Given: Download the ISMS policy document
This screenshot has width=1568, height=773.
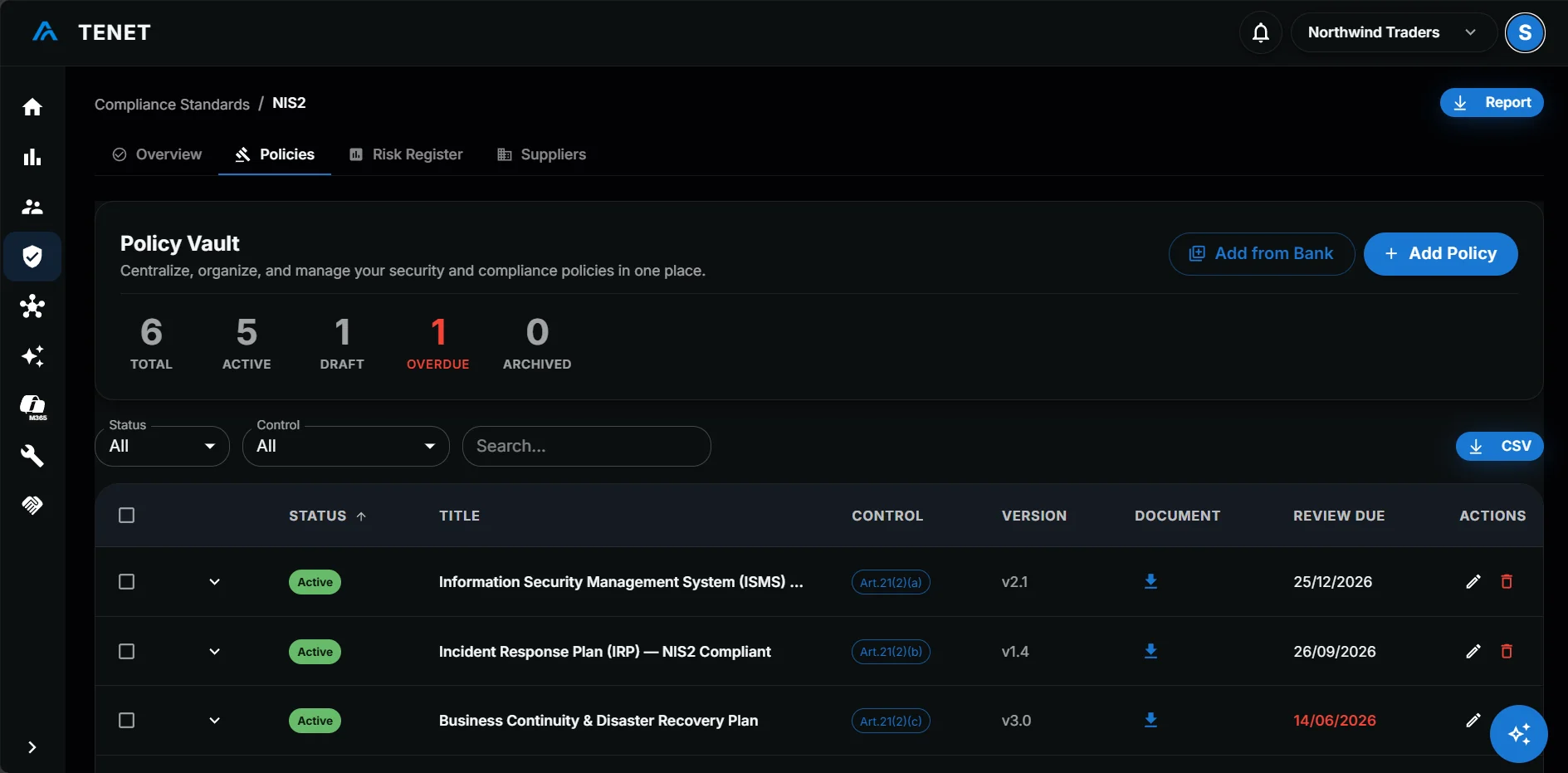Looking at the screenshot, I should tap(1150, 581).
